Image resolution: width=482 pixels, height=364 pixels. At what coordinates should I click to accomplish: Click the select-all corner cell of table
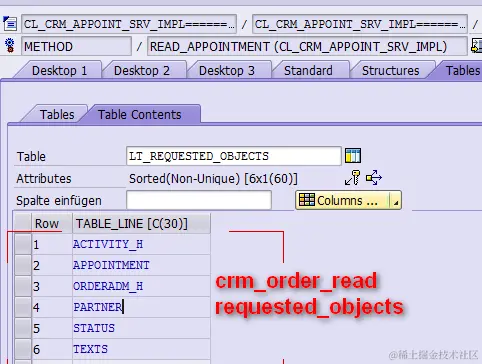(x=23, y=223)
